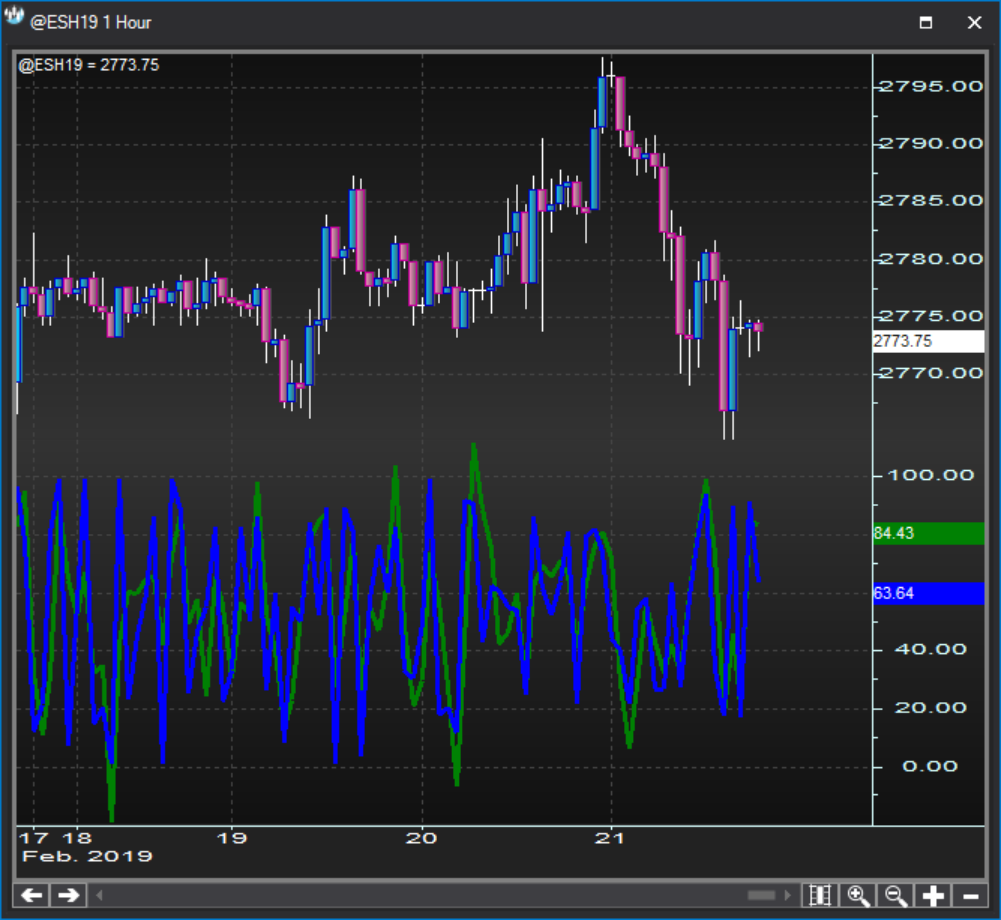Click the 2775.00 price axis label
Screen dimensions: 1001x920
[931, 316]
